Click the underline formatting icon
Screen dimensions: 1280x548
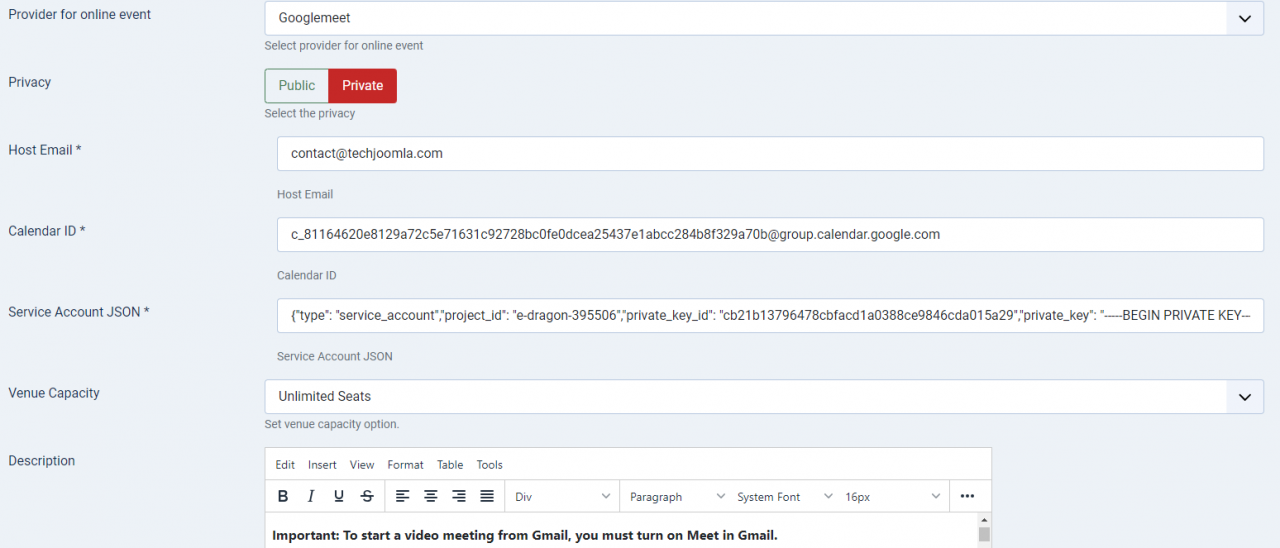click(339, 496)
